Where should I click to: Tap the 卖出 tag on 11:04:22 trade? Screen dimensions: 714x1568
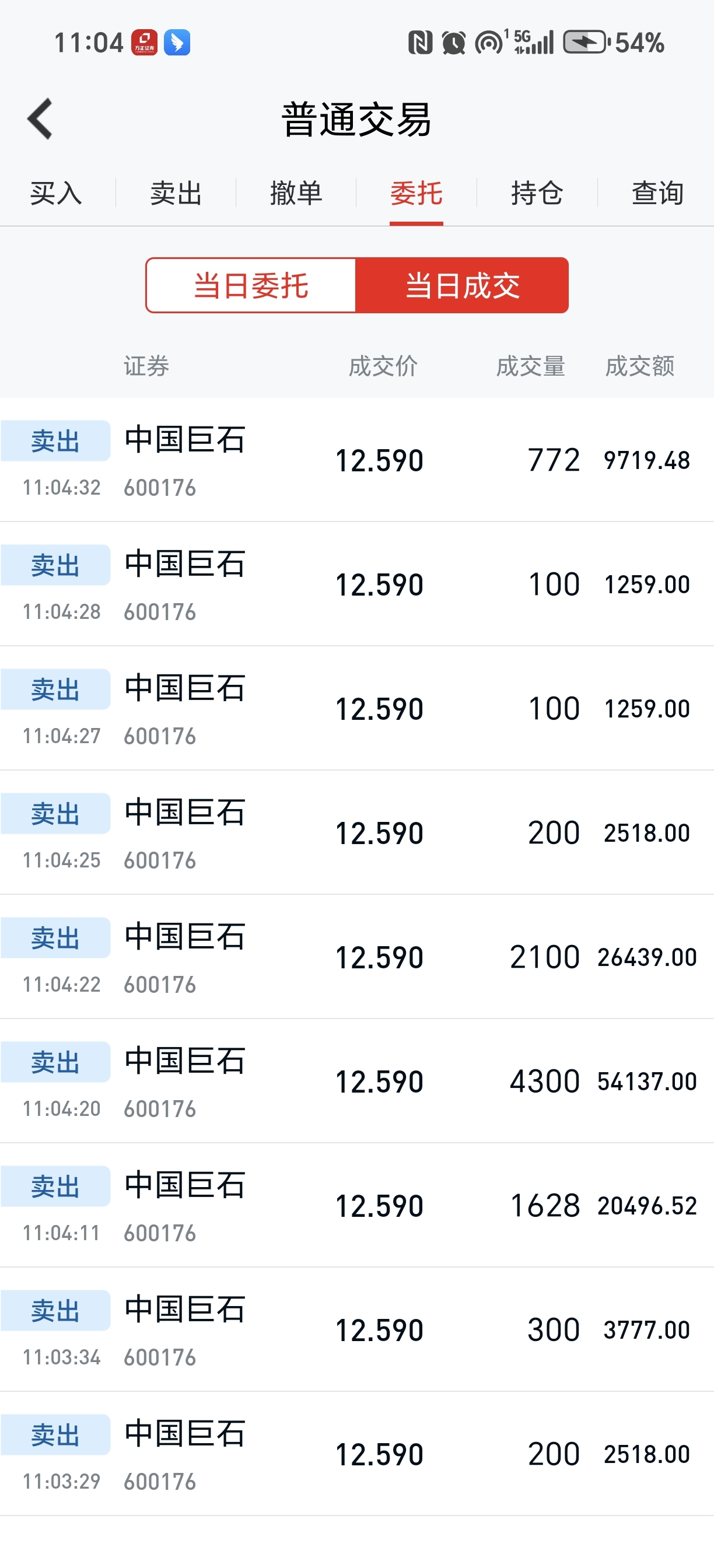tap(55, 938)
